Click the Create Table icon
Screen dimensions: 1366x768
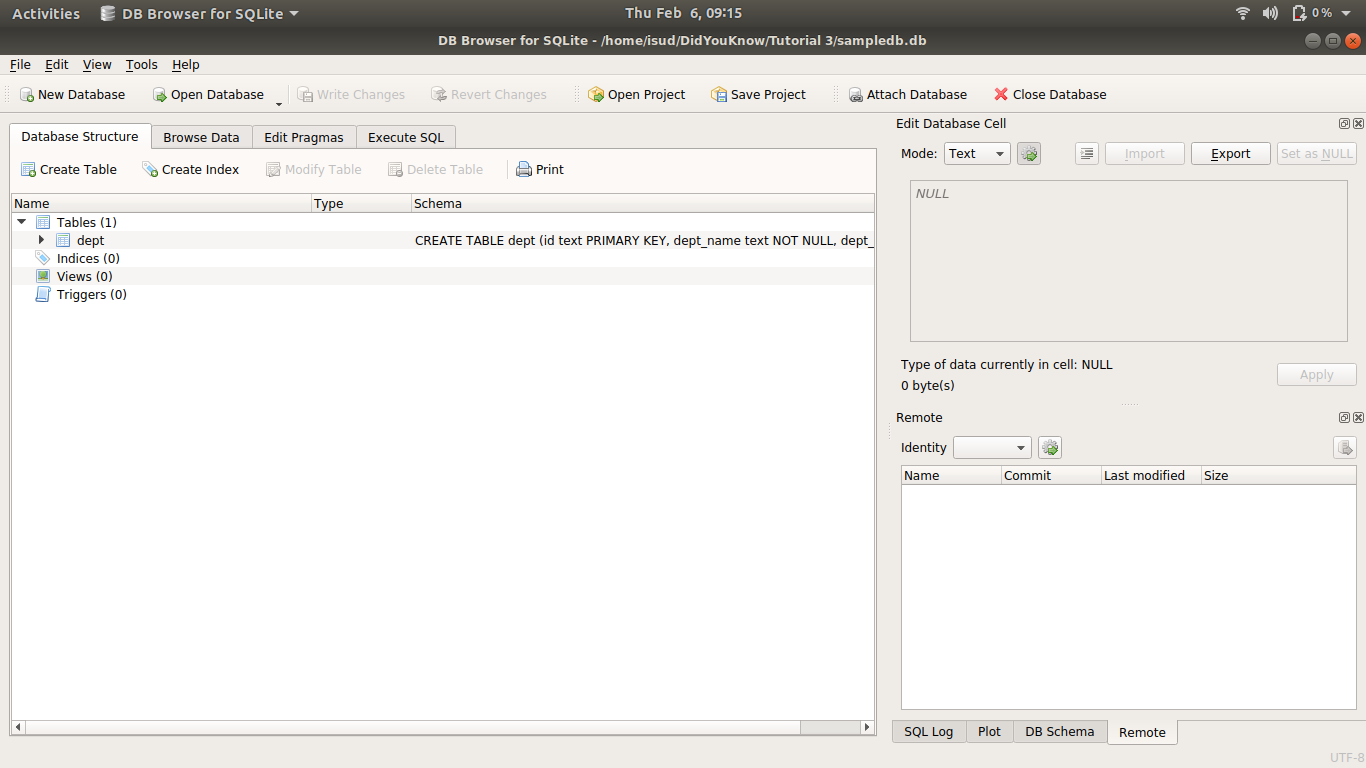pyautogui.click(x=28, y=170)
